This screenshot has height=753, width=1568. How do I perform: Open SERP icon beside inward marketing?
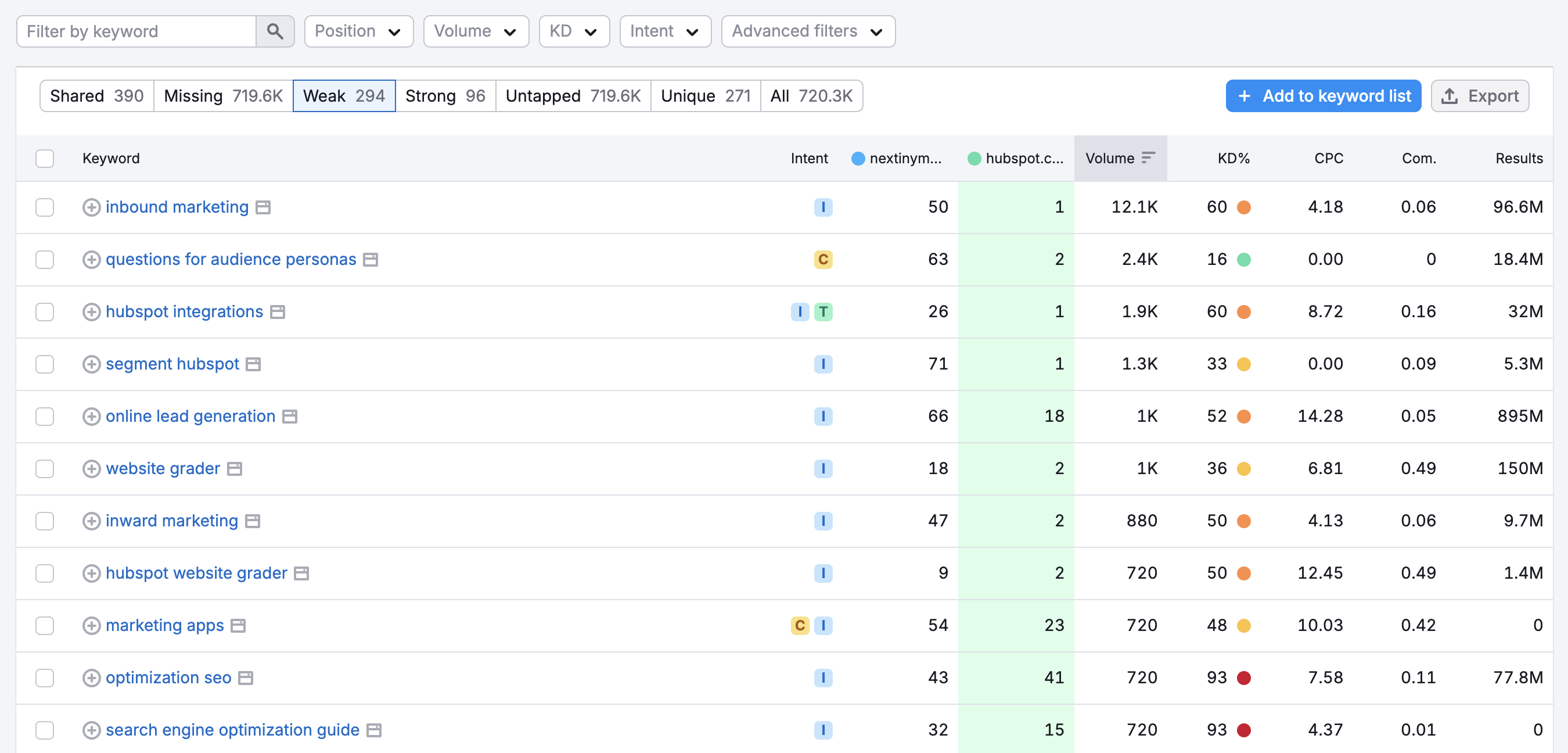click(x=253, y=522)
